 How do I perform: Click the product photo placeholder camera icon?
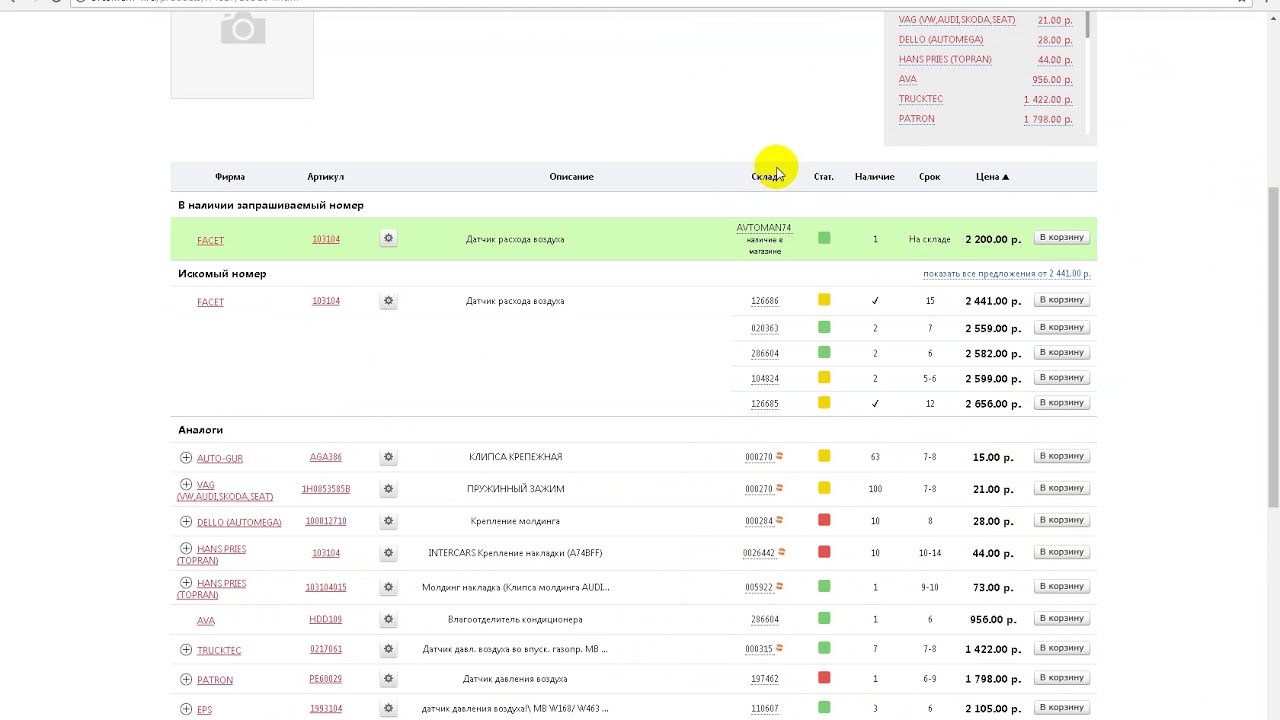(243, 28)
